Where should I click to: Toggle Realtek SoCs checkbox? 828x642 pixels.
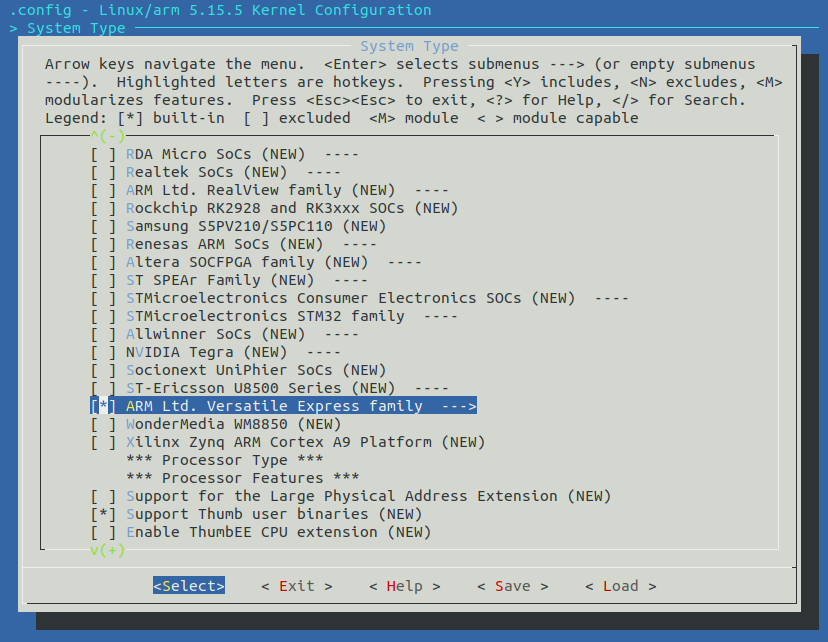[x=104, y=172]
